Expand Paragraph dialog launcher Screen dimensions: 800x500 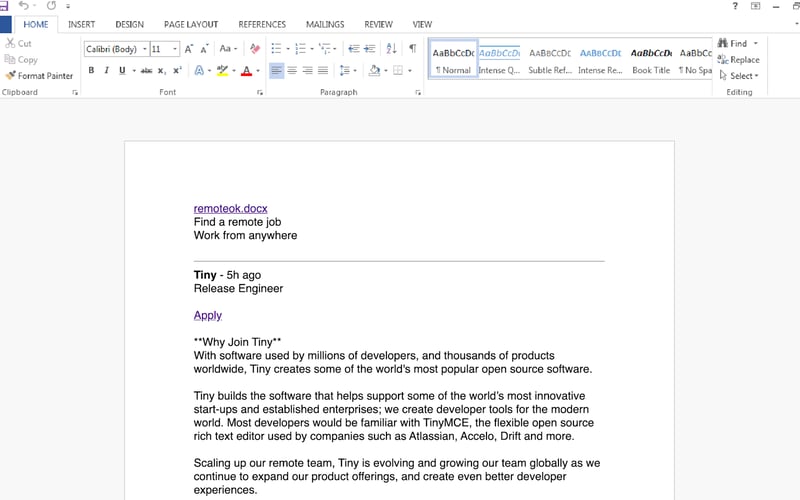tap(418, 92)
